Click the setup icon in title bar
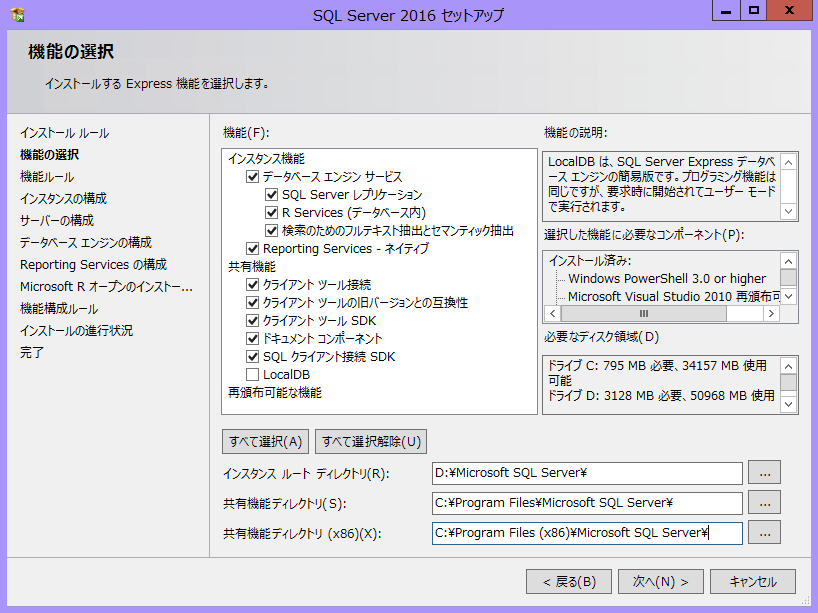 [x=17, y=15]
